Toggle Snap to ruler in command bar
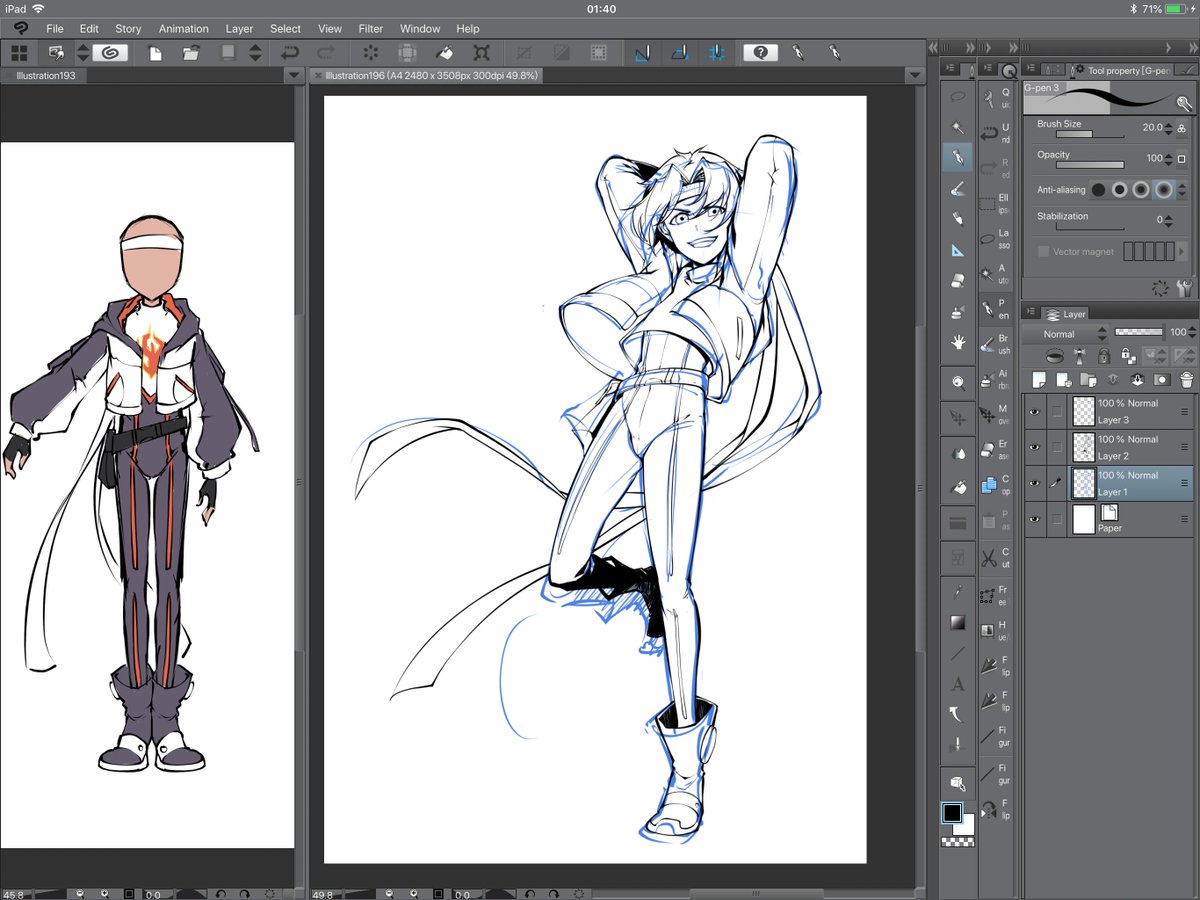 coord(642,53)
